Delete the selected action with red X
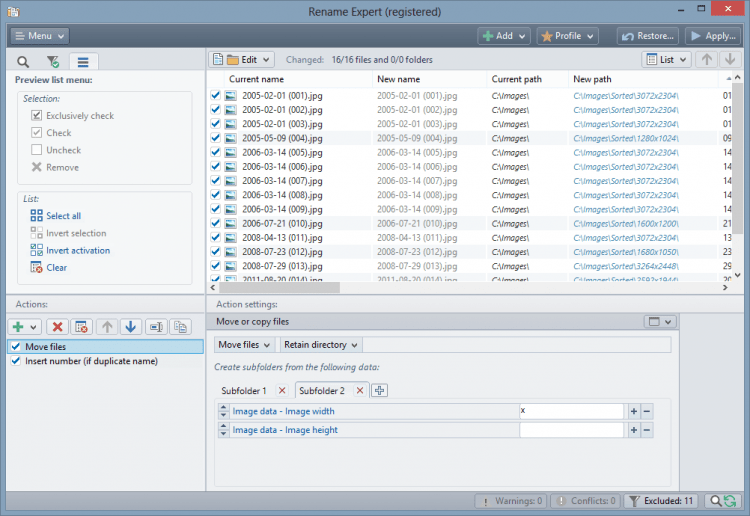Viewport: 750px width, 516px height. 57,327
